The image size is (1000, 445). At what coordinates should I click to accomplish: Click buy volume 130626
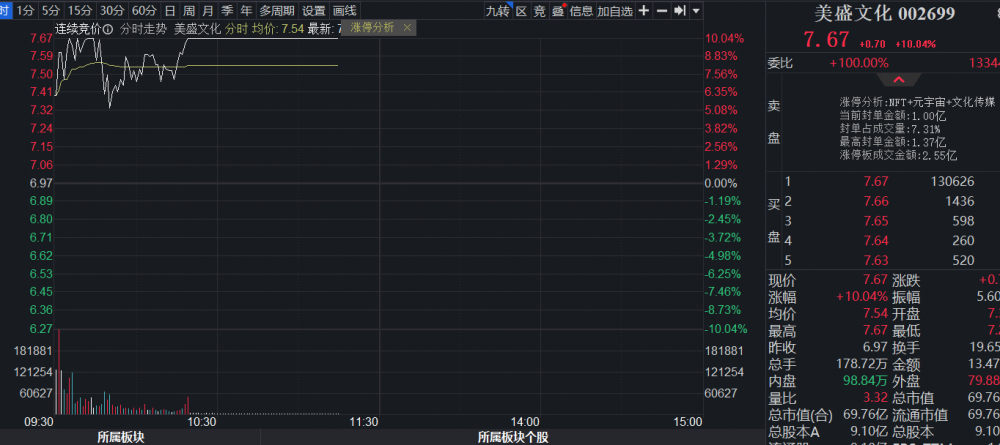[x=951, y=182]
